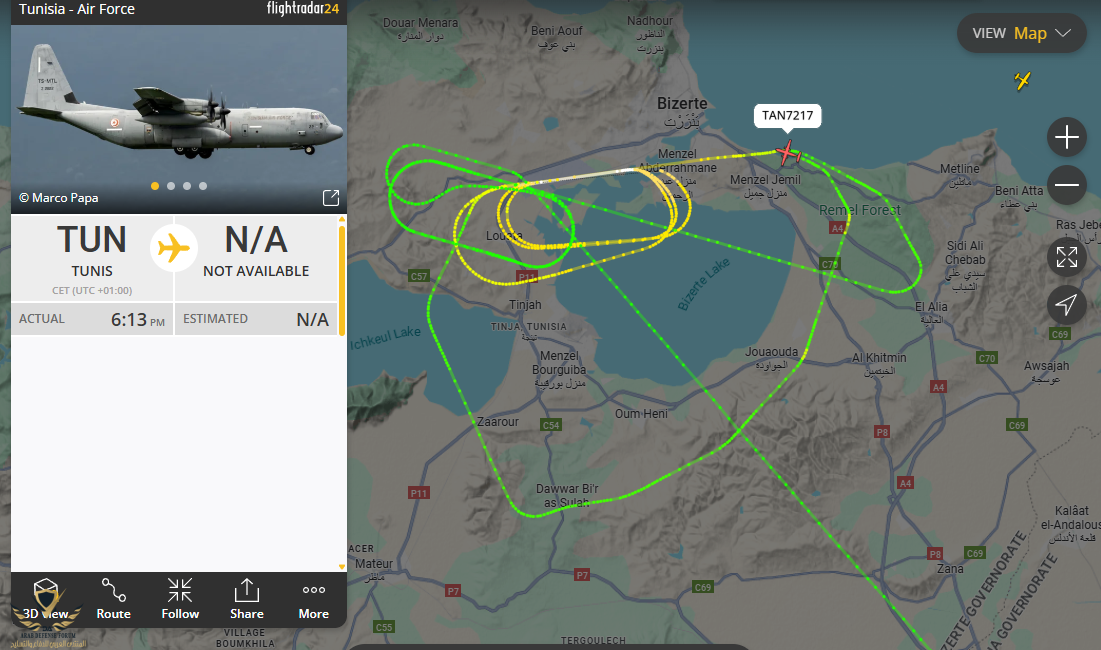Share this flight
Image resolution: width=1101 pixels, height=650 pixels.
point(246,599)
